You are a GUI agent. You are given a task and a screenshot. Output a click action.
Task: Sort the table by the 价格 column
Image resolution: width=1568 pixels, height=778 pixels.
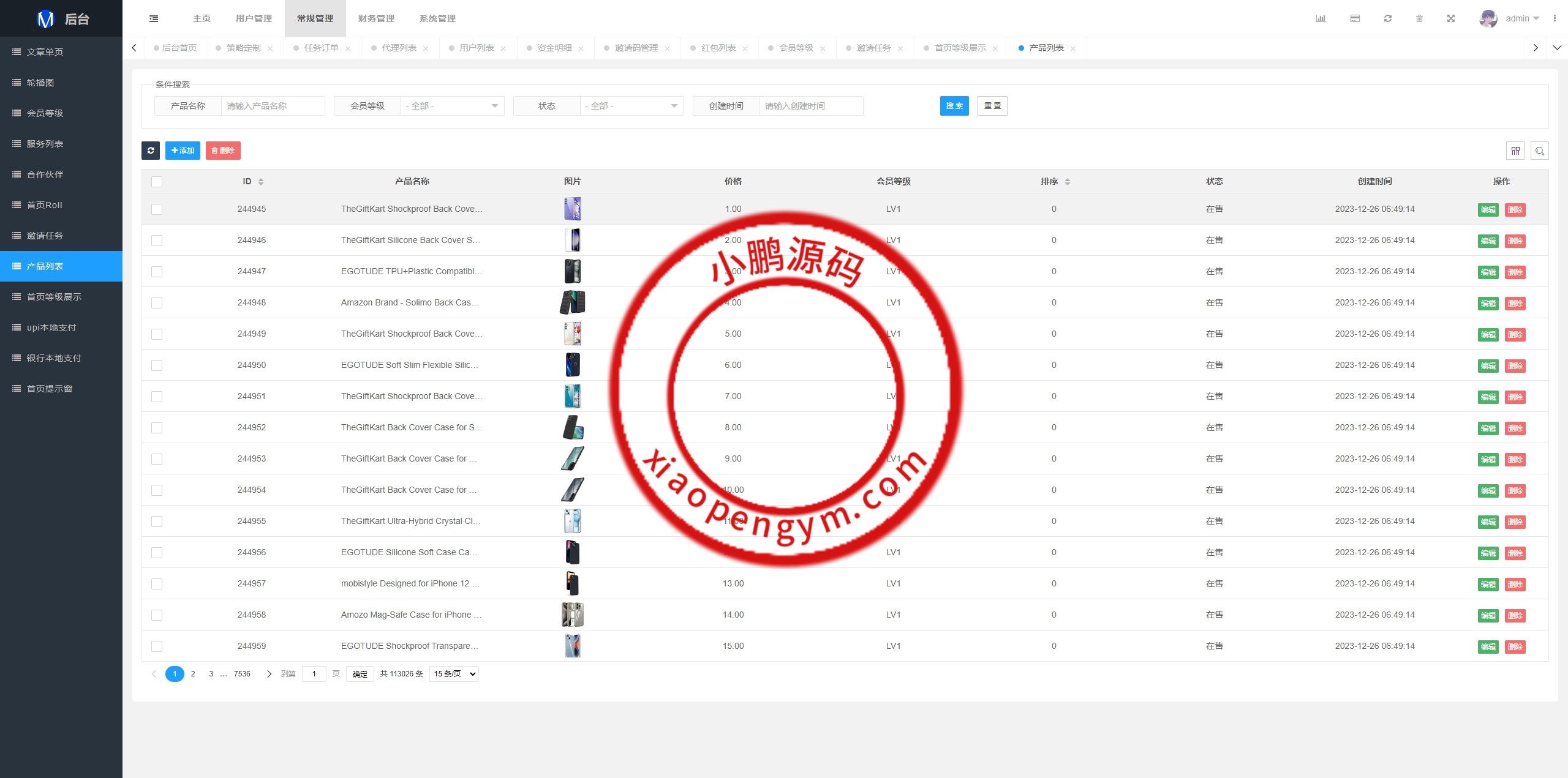point(733,181)
